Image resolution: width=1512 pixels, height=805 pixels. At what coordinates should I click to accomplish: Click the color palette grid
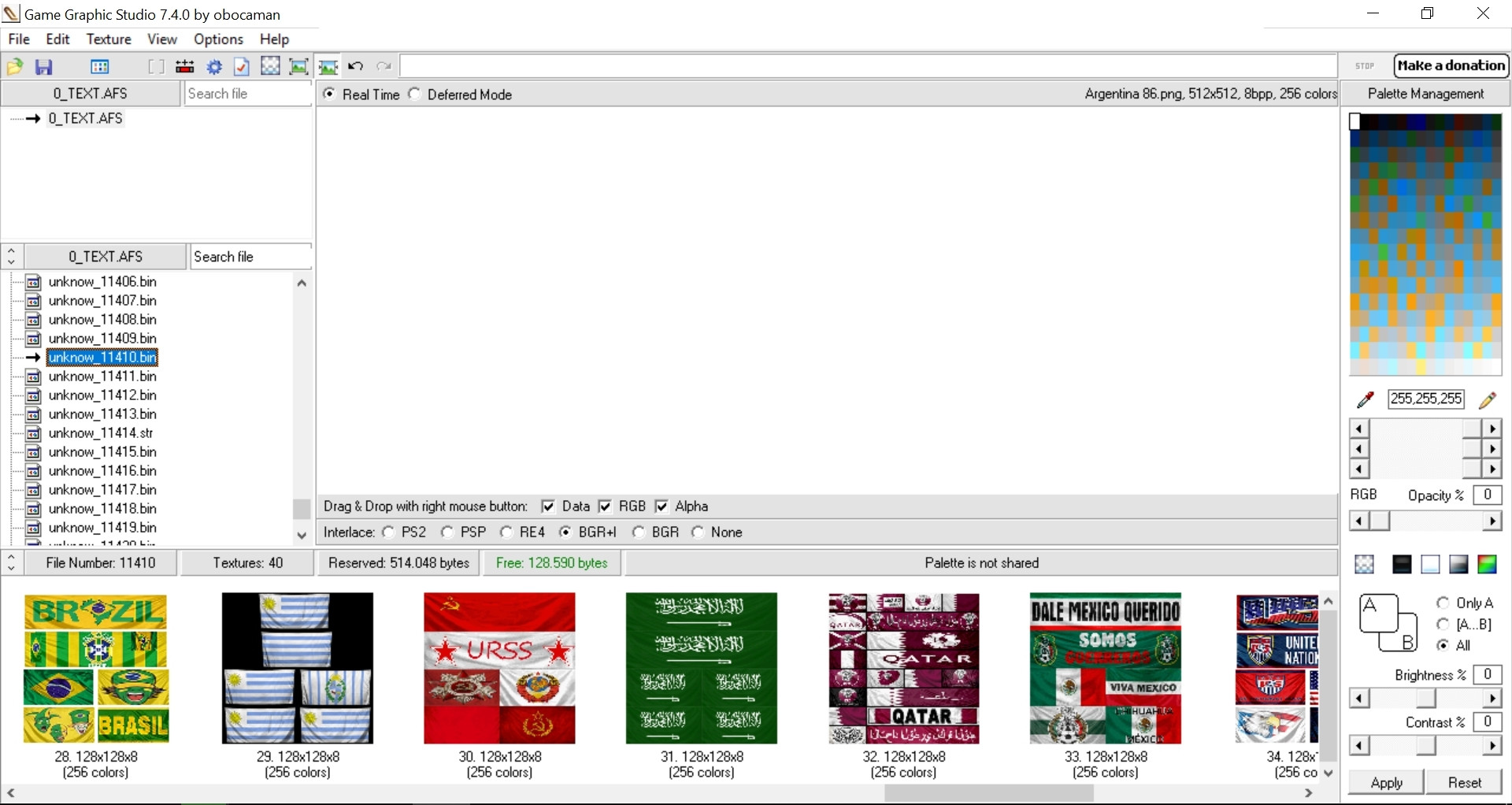(x=1425, y=244)
